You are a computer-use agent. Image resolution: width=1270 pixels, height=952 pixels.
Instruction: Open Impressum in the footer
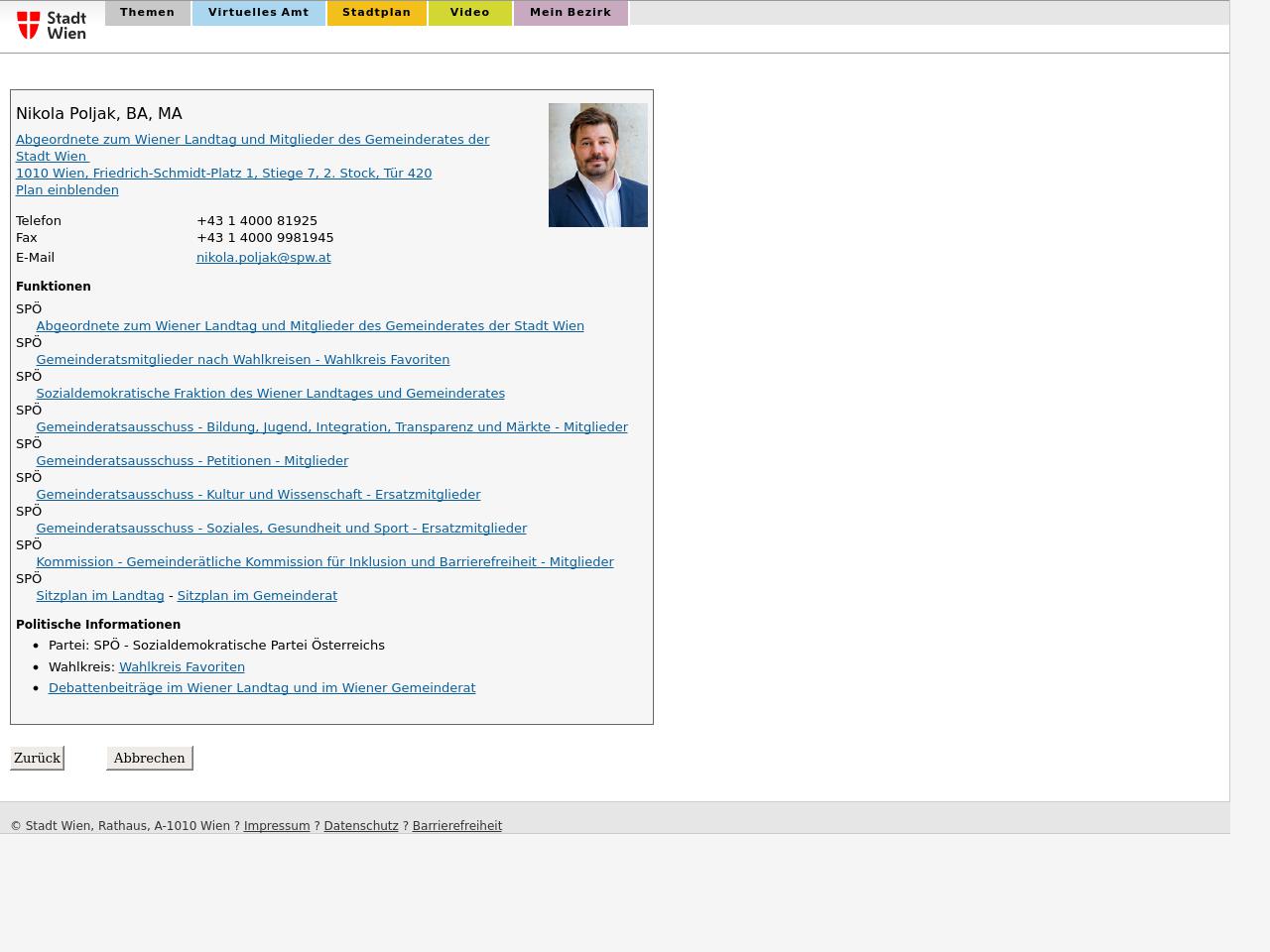276,826
